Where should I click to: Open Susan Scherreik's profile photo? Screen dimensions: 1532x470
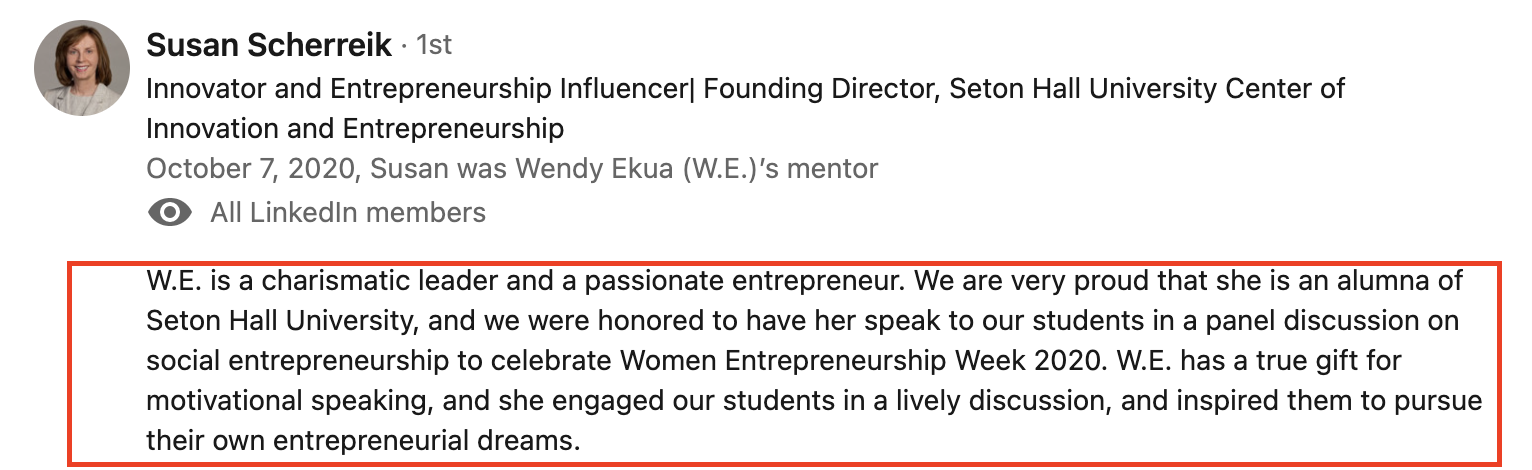pyautogui.click(x=82, y=68)
